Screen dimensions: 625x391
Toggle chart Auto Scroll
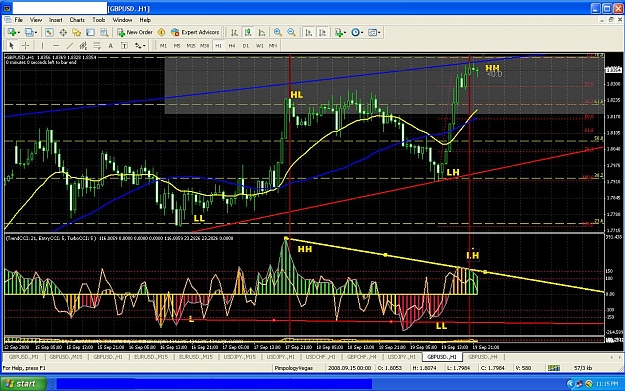point(309,32)
